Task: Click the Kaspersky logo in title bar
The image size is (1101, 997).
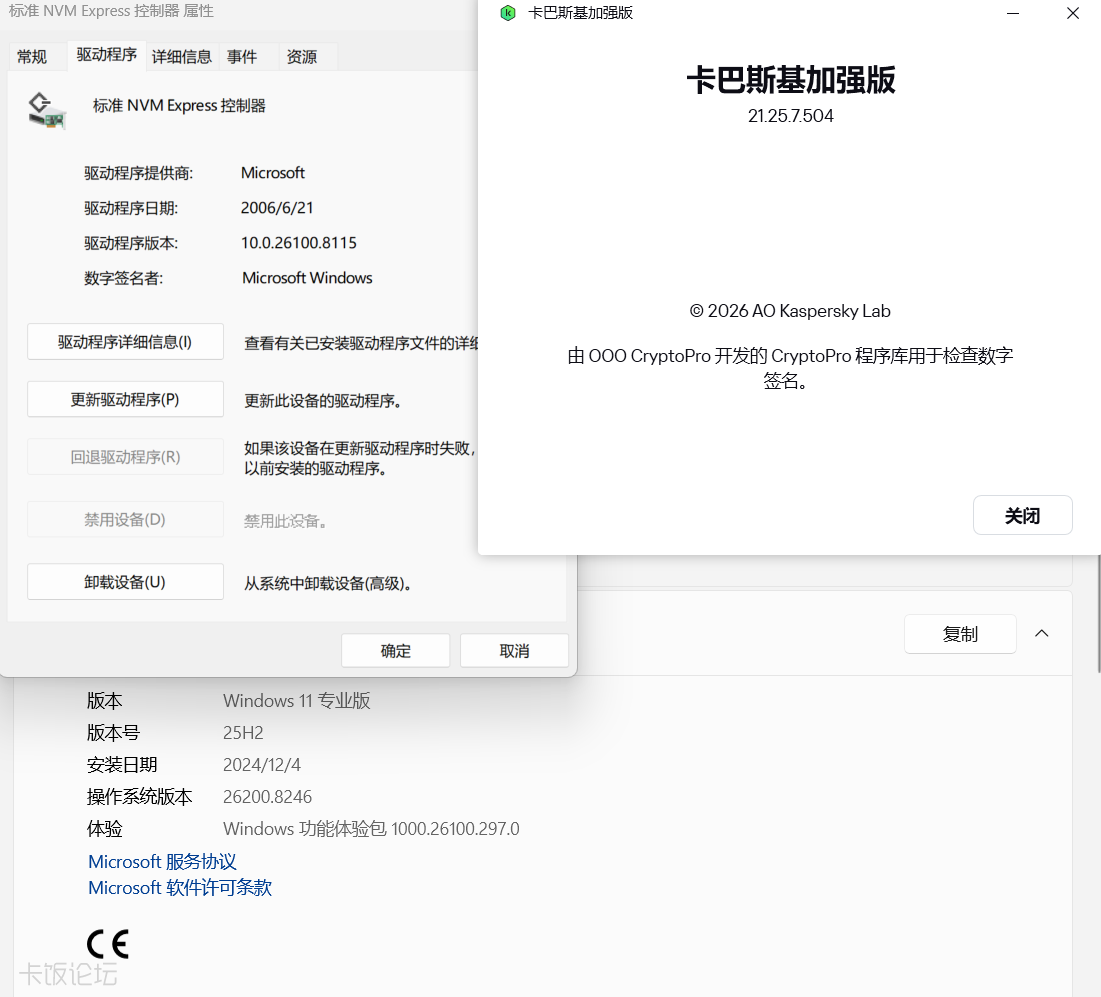Action: [x=508, y=13]
